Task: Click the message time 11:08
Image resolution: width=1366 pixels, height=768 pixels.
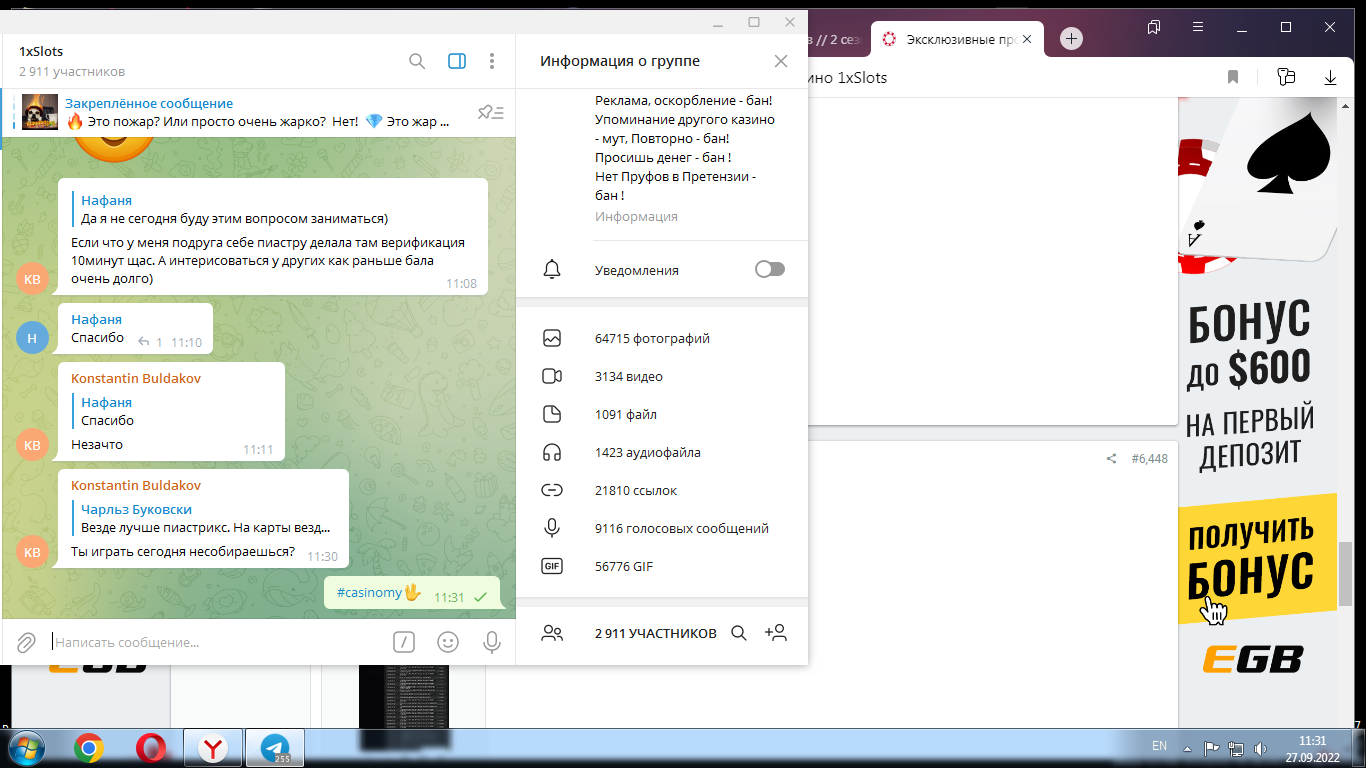Action: [461, 284]
